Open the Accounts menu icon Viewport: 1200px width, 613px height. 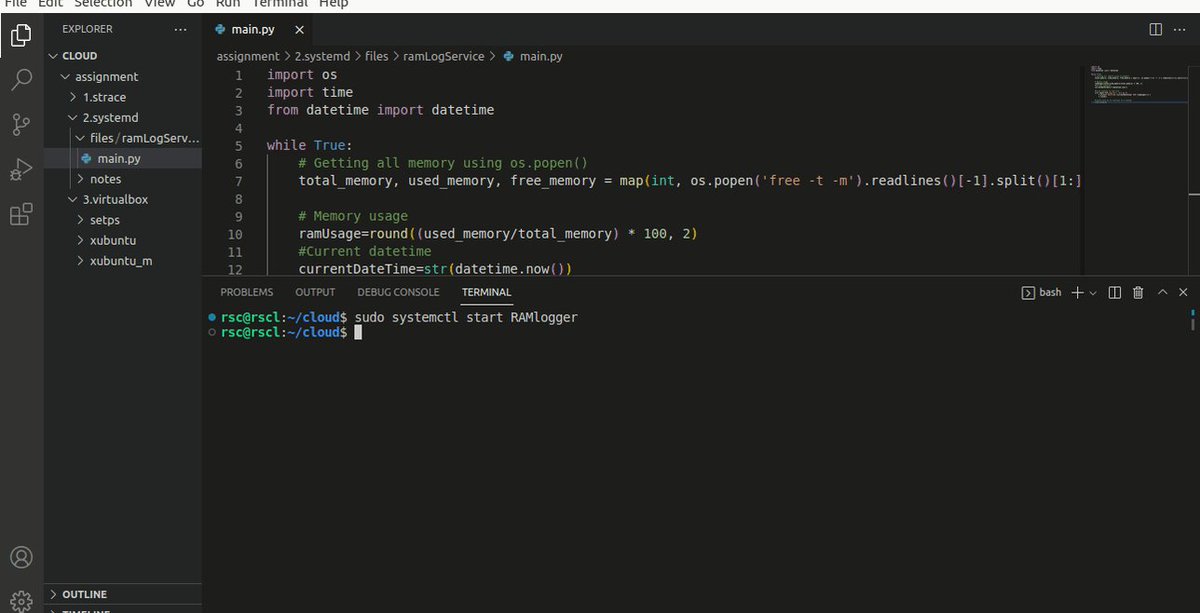[x=21, y=557]
